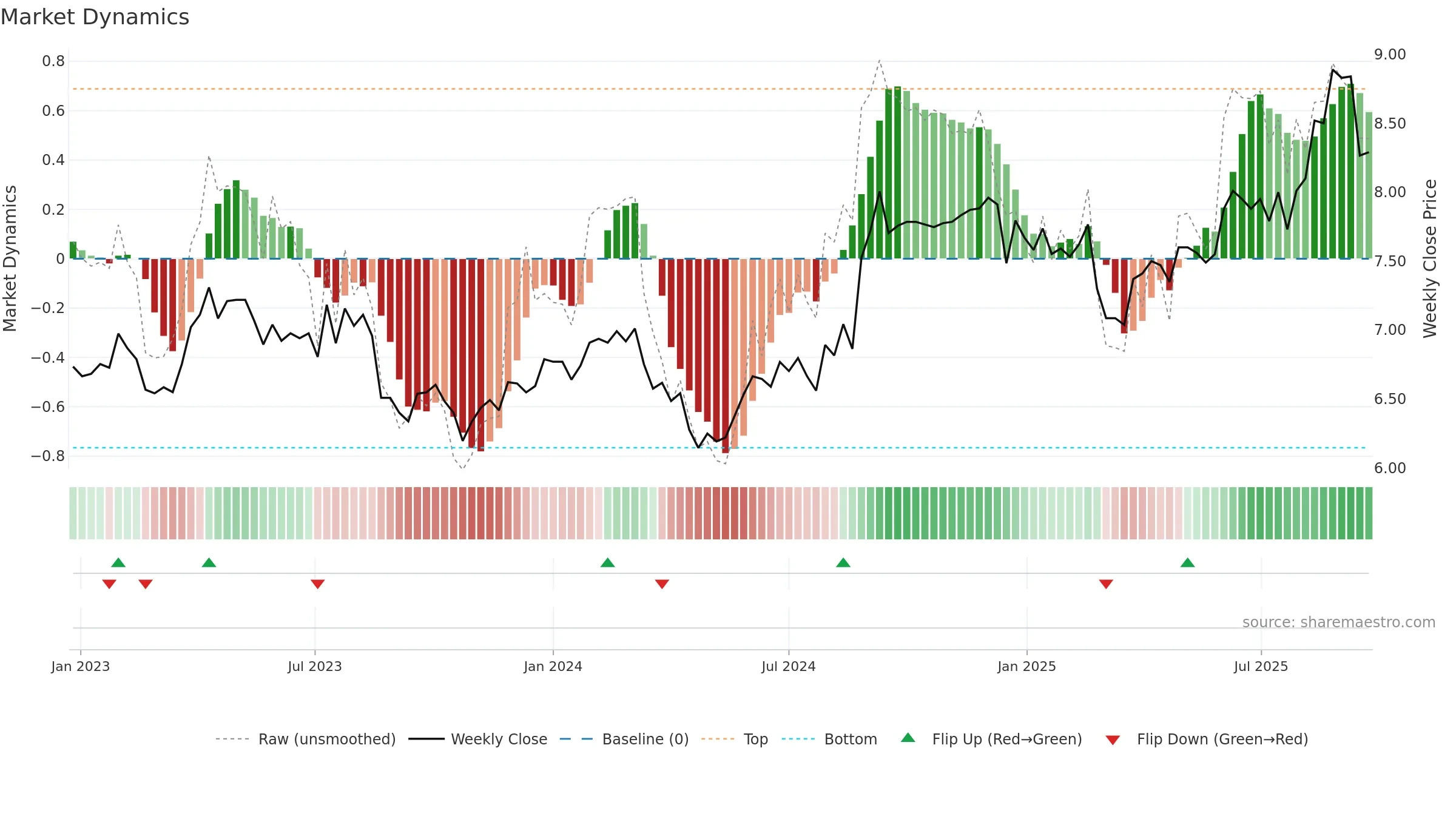1456x819 pixels.
Task: Click the −0.4 left axis tick label
Action: 48,357
